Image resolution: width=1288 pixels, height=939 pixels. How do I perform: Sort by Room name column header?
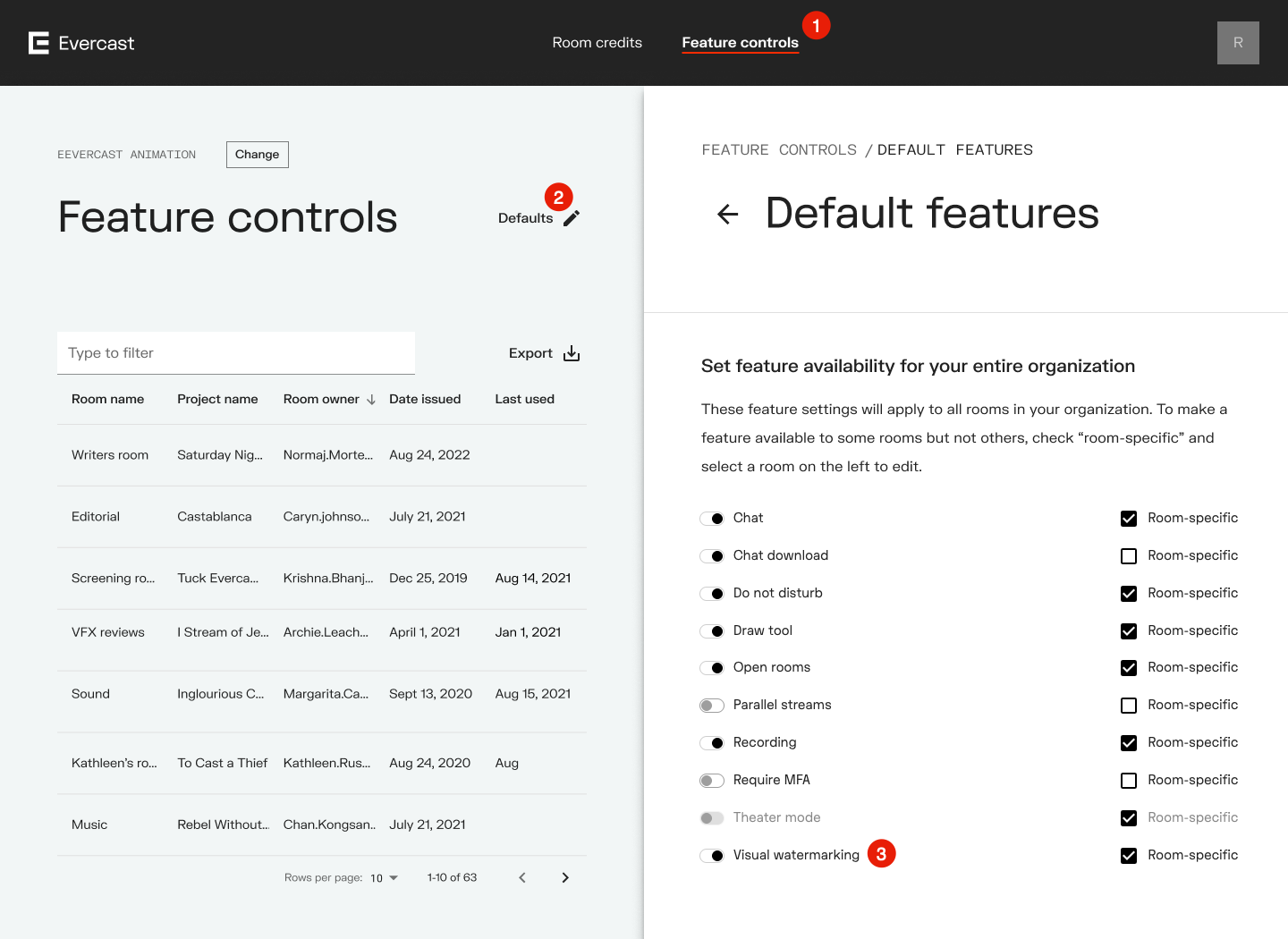[x=107, y=399]
